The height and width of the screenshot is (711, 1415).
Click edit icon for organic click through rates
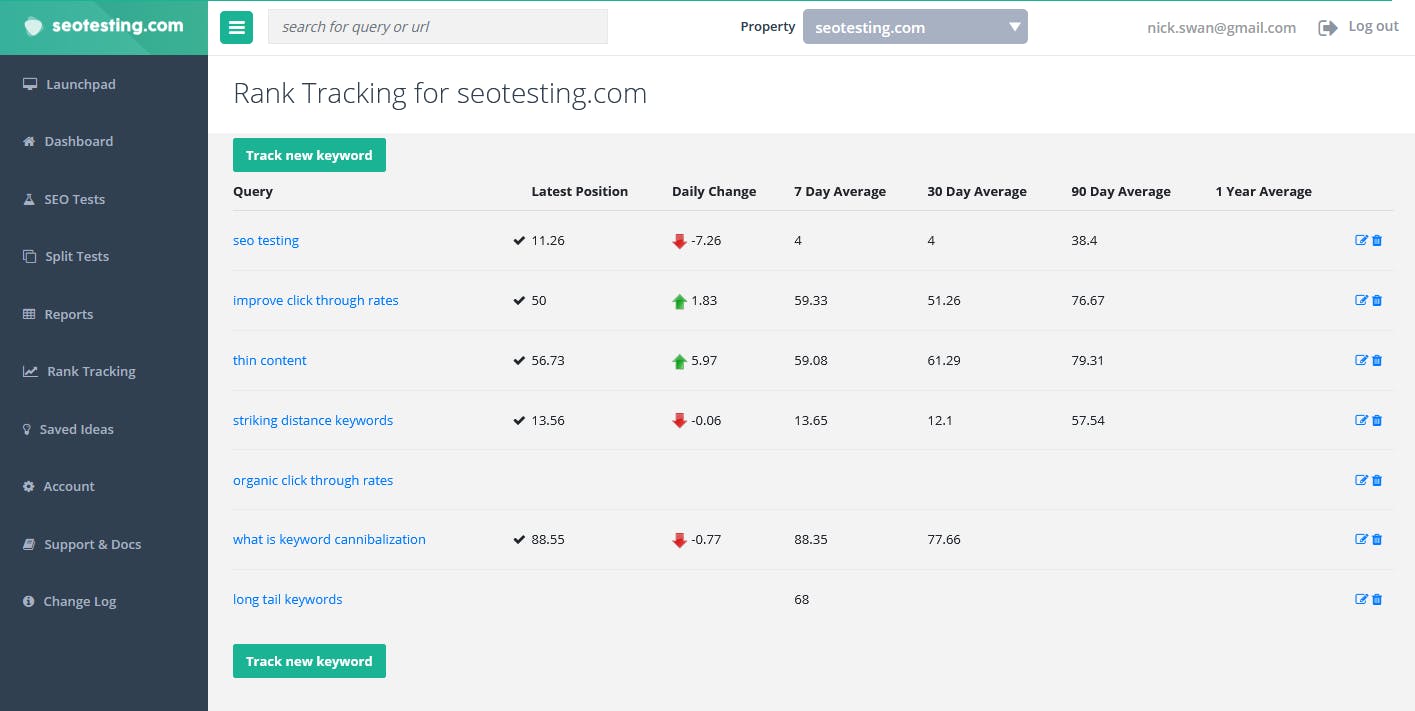(1361, 480)
